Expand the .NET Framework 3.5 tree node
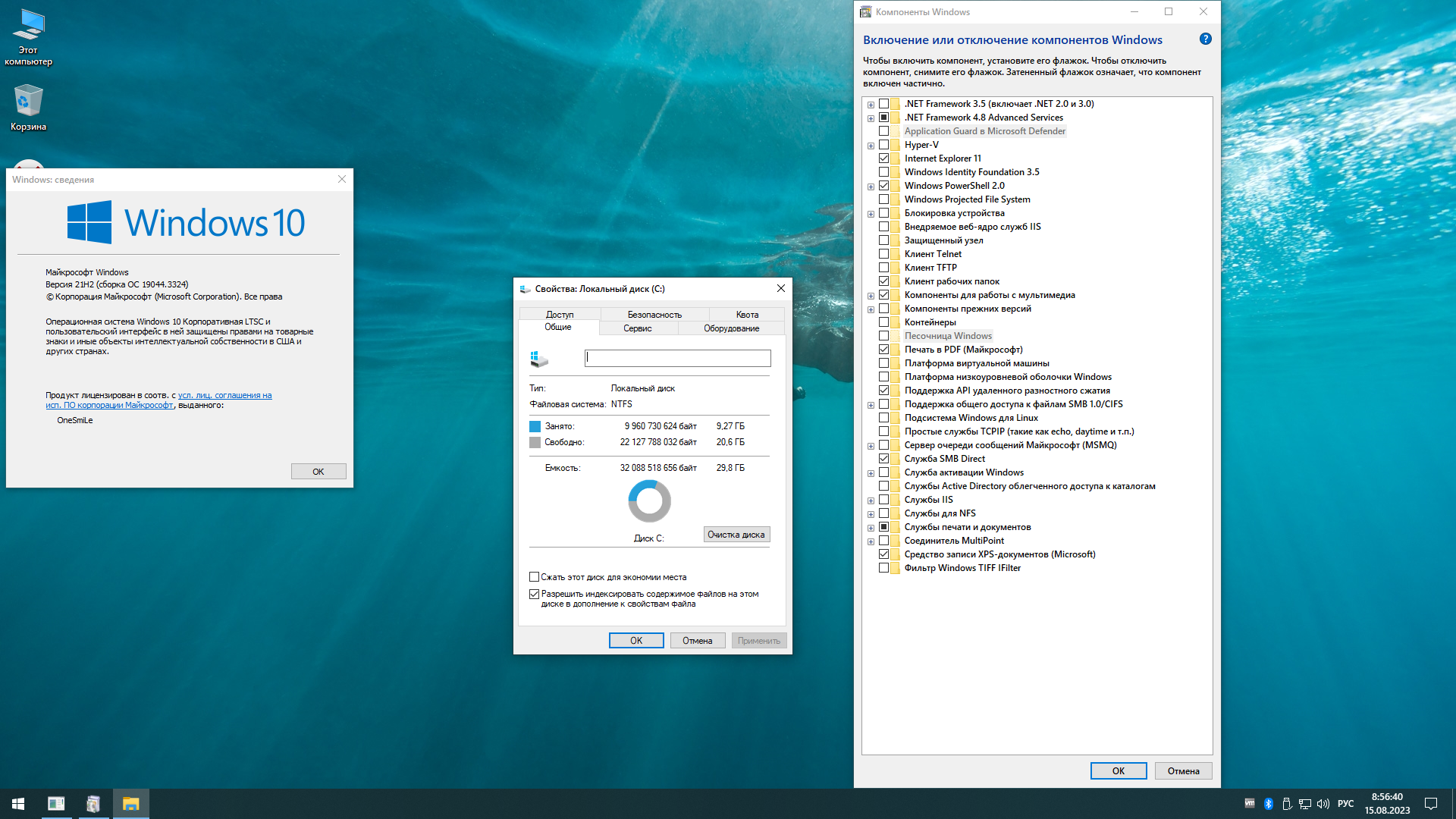Viewport: 1456px width, 819px height. click(871, 105)
